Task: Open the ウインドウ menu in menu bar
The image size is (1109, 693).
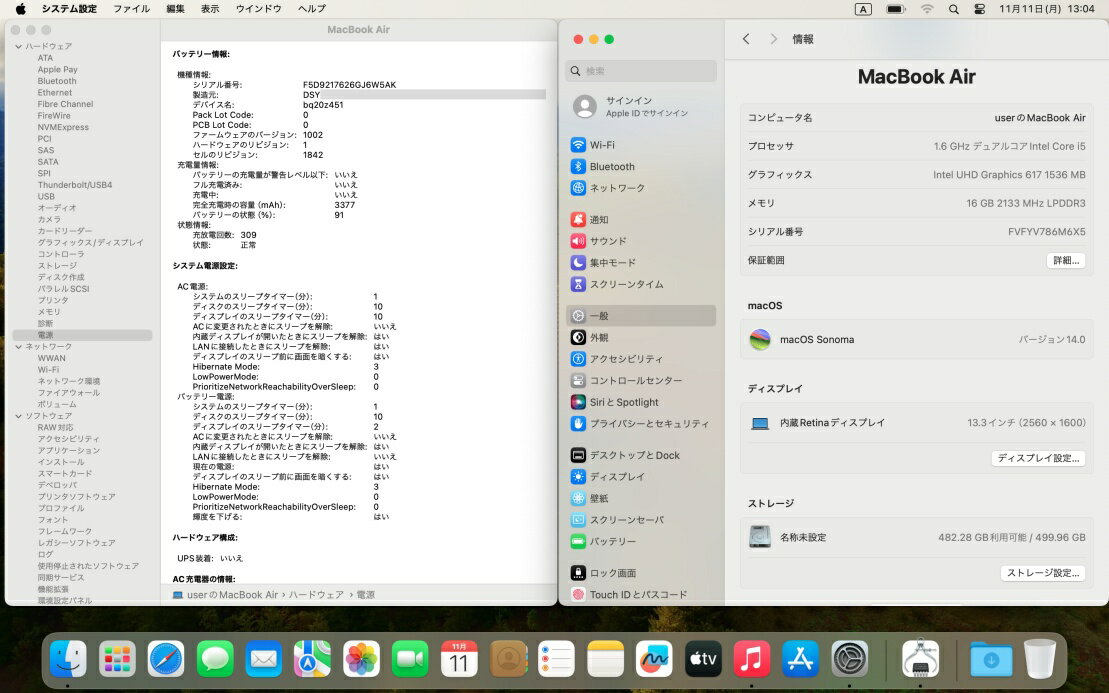Action: [x=258, y=9]
